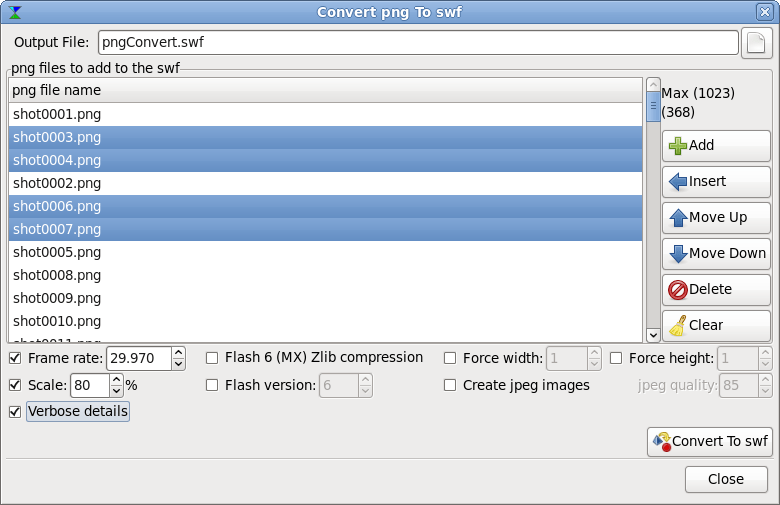This screenshot has width=780, height=505.
Task: Click Move Up arrow button
Action: [x=715, y=217]
